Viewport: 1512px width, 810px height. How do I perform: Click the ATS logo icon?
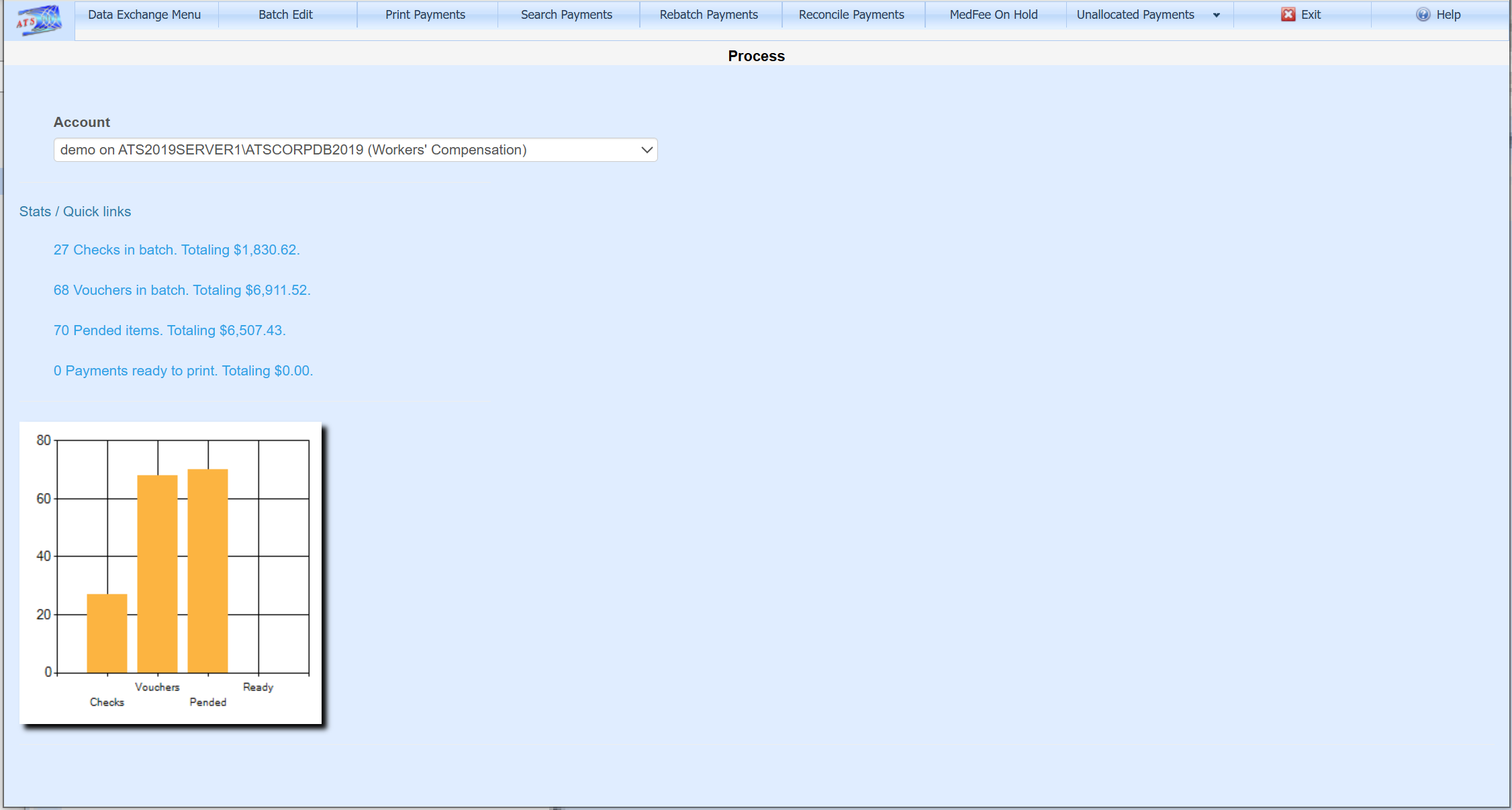pos(39,20)
